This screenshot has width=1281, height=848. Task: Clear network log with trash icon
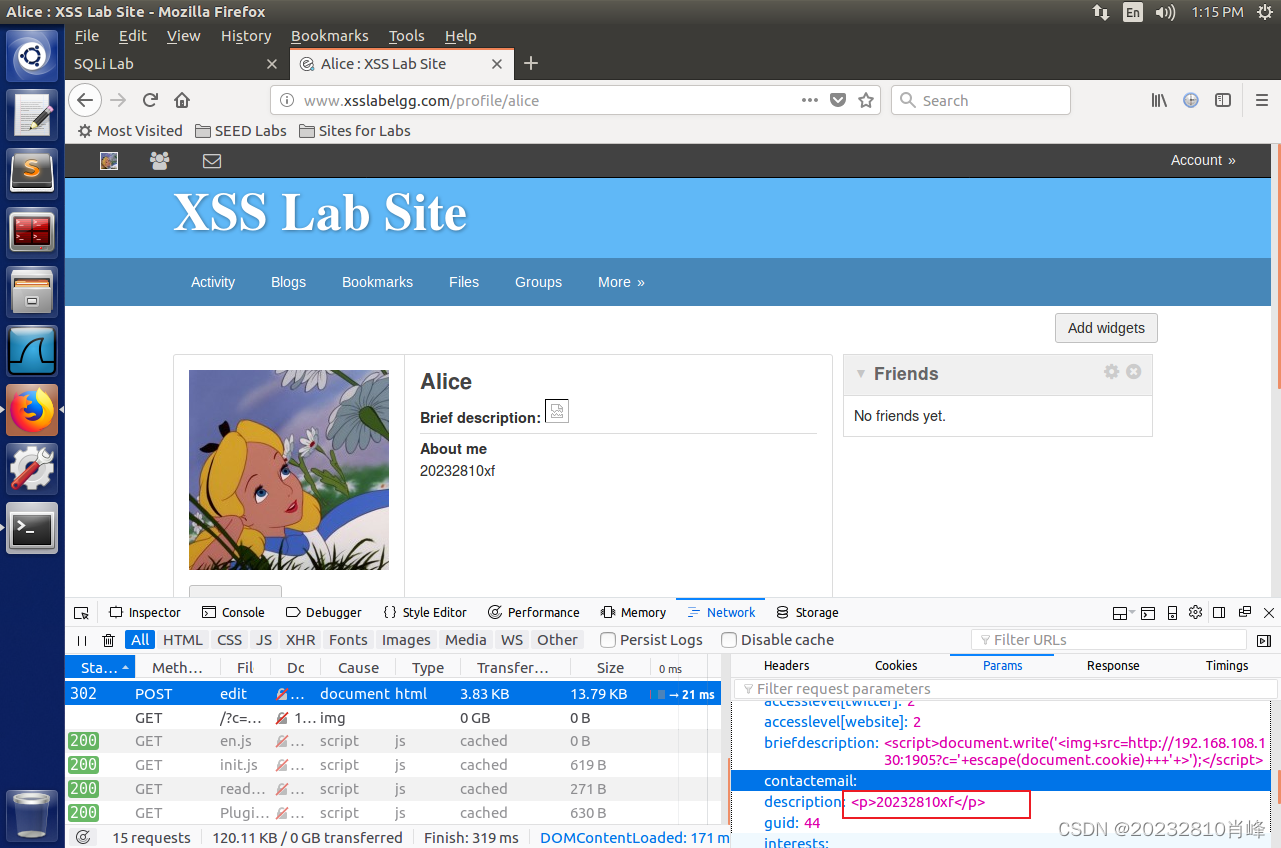[x=109, y=640]
